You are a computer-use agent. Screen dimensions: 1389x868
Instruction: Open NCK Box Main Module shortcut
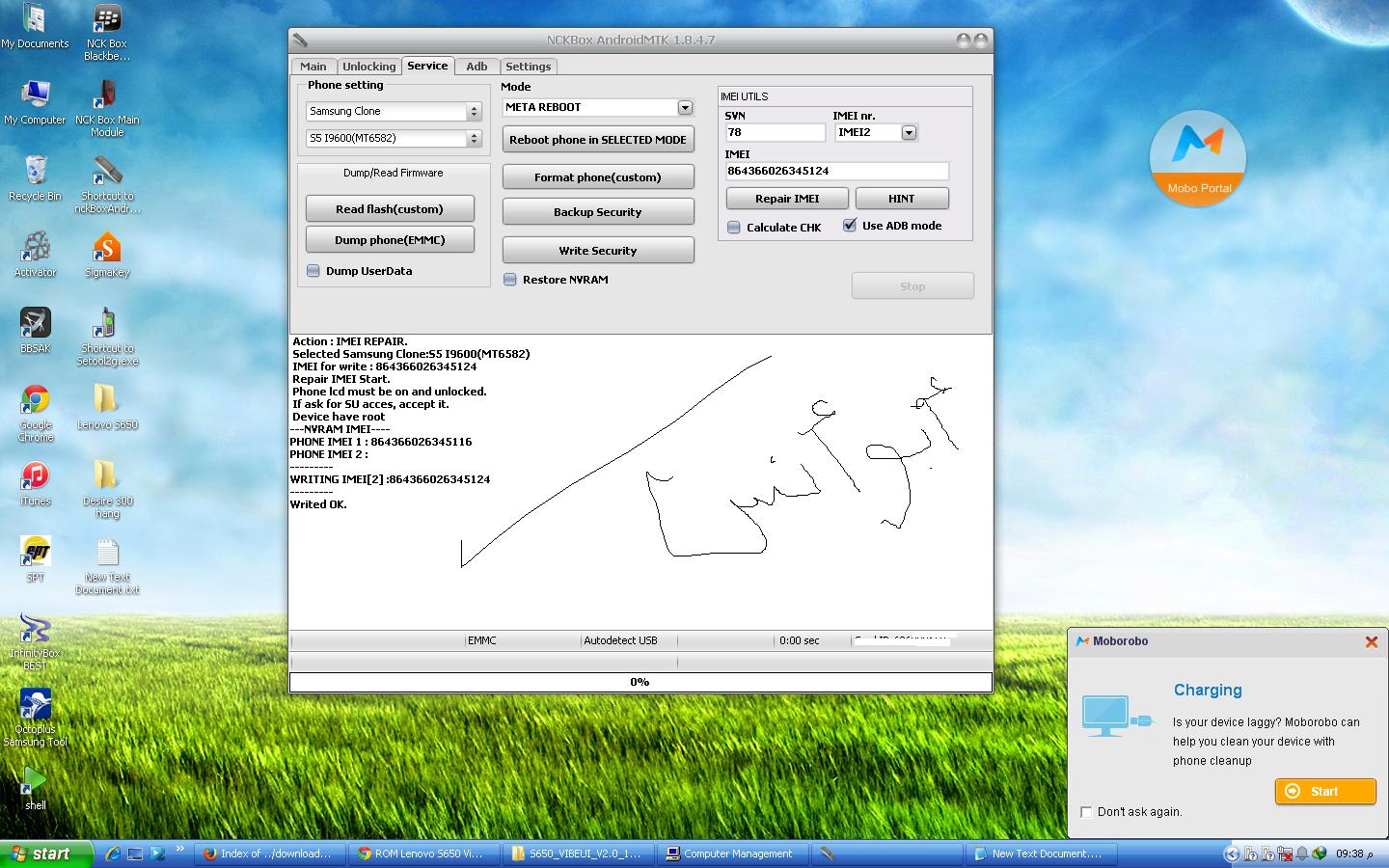tap(106, 108)
